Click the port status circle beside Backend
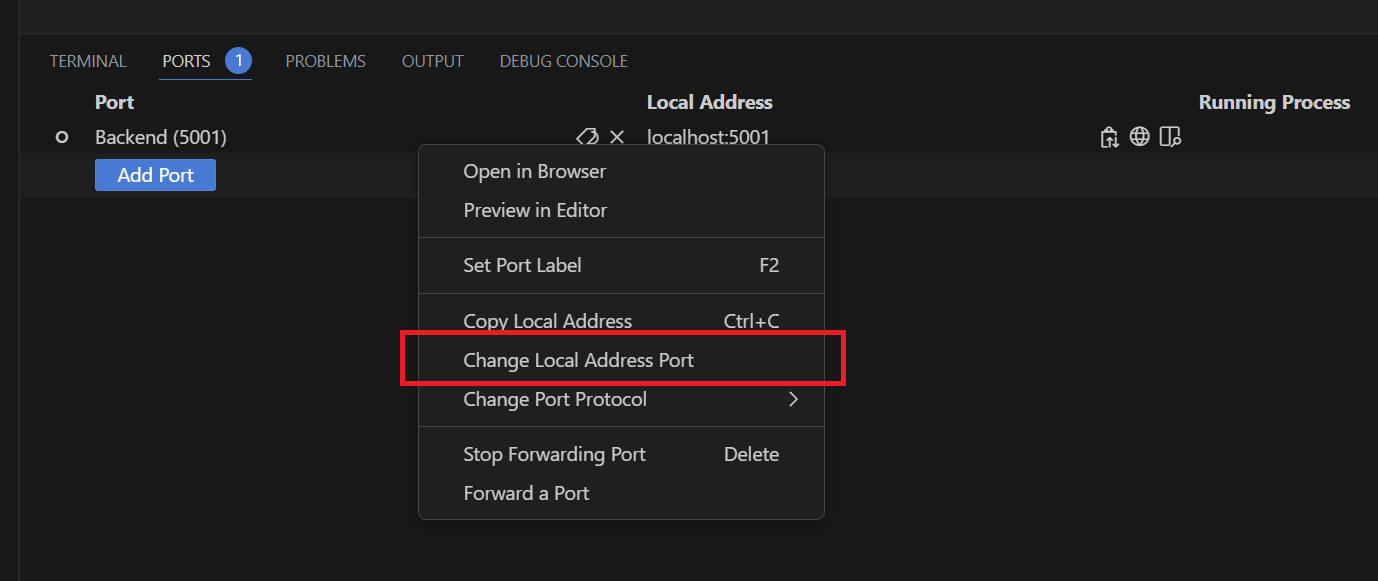Viewport: 1378px width, 581px height. (x=61, y=137)
